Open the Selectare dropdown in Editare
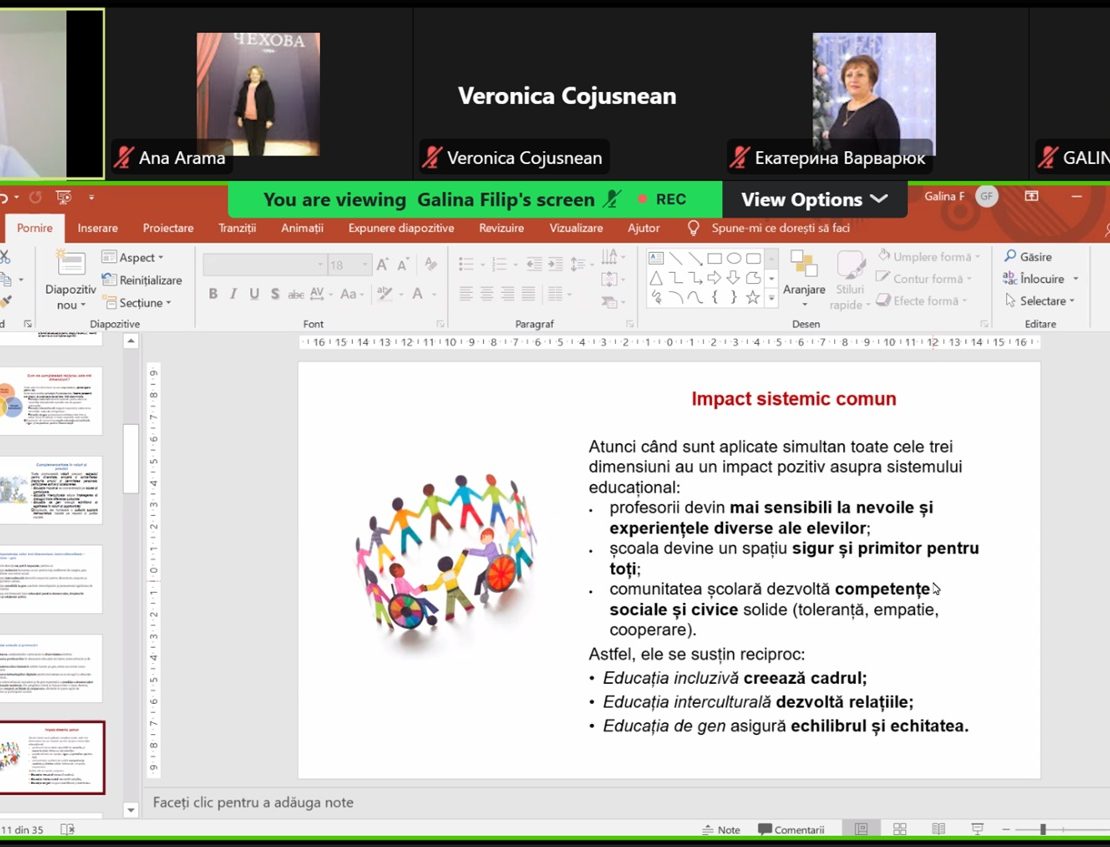The height and width of the screenshot is (847, 1110). pyautogui.click(x=1041, y=301)
